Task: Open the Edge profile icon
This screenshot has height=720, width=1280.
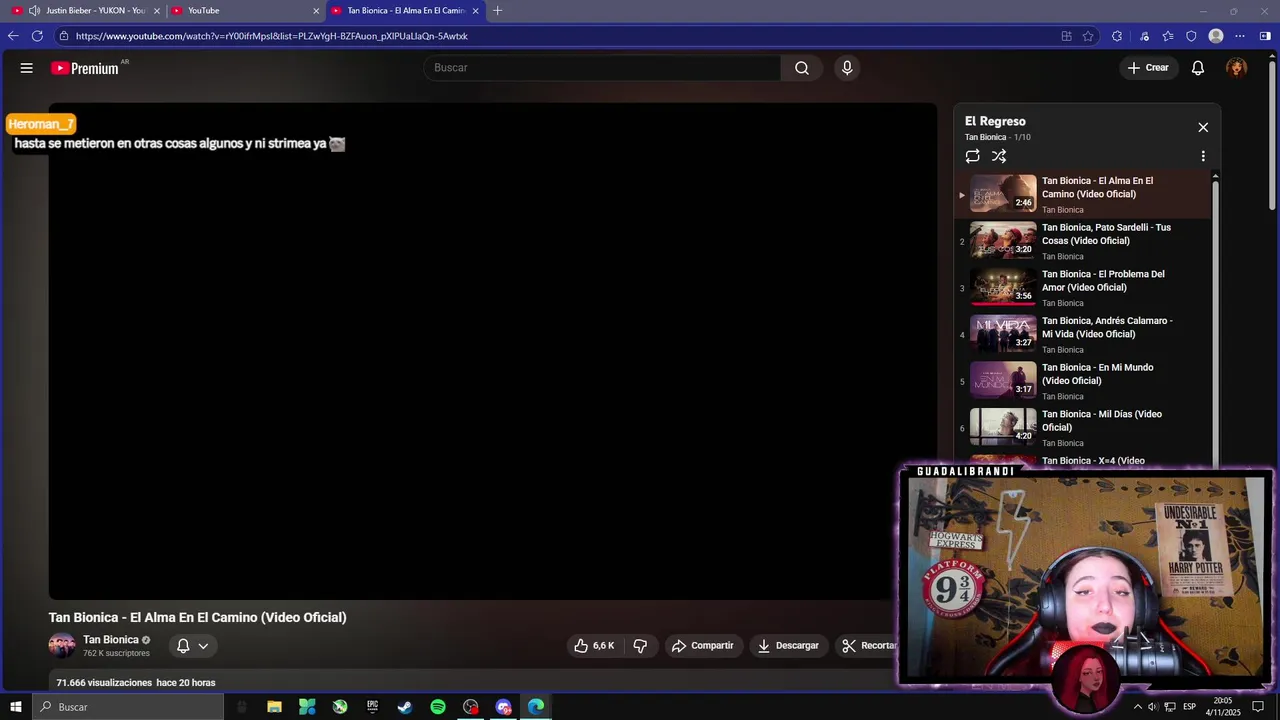Action: [1216, 36]
